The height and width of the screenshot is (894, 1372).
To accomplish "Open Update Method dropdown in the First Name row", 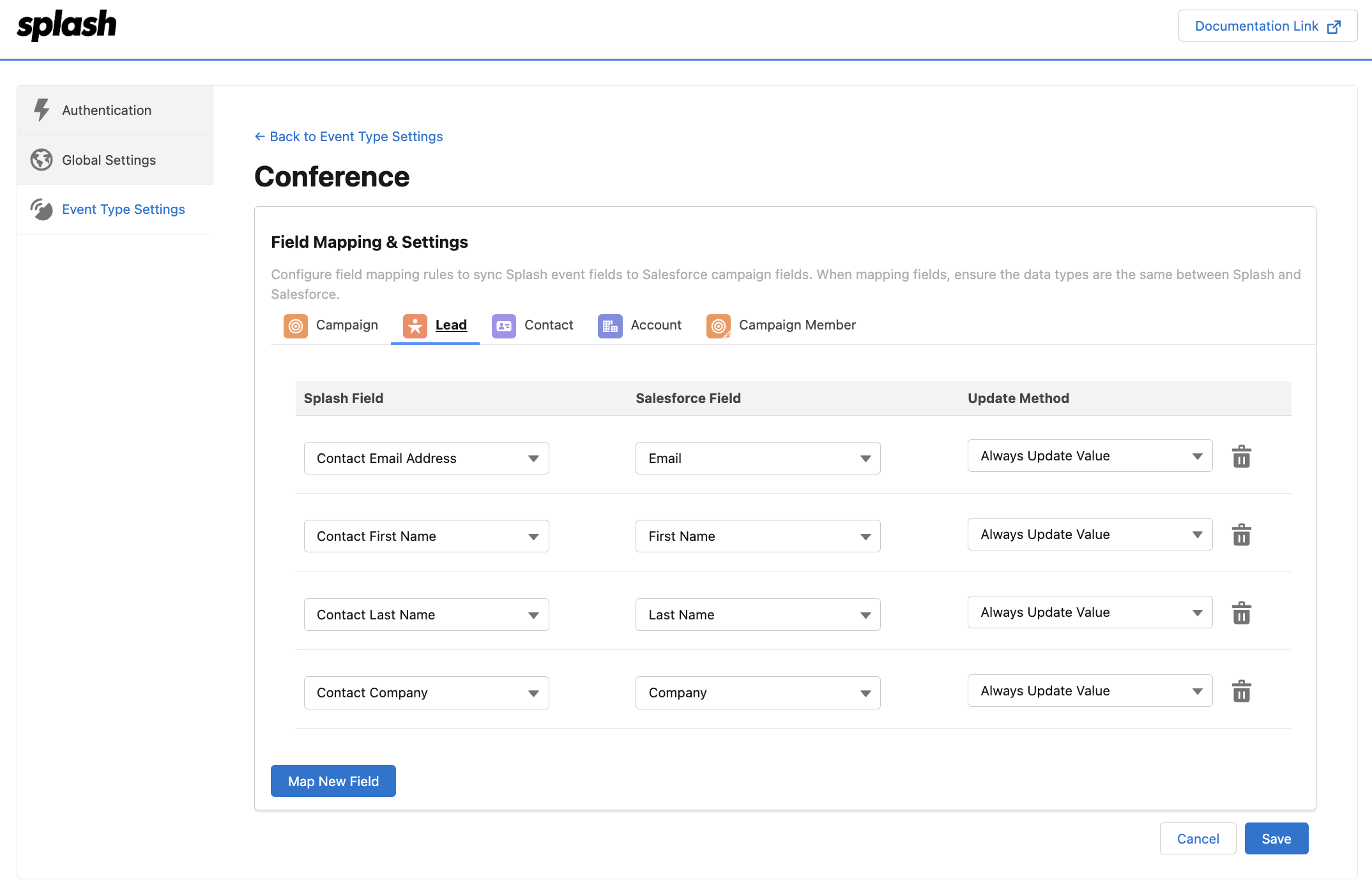I will pos(1090,534).
